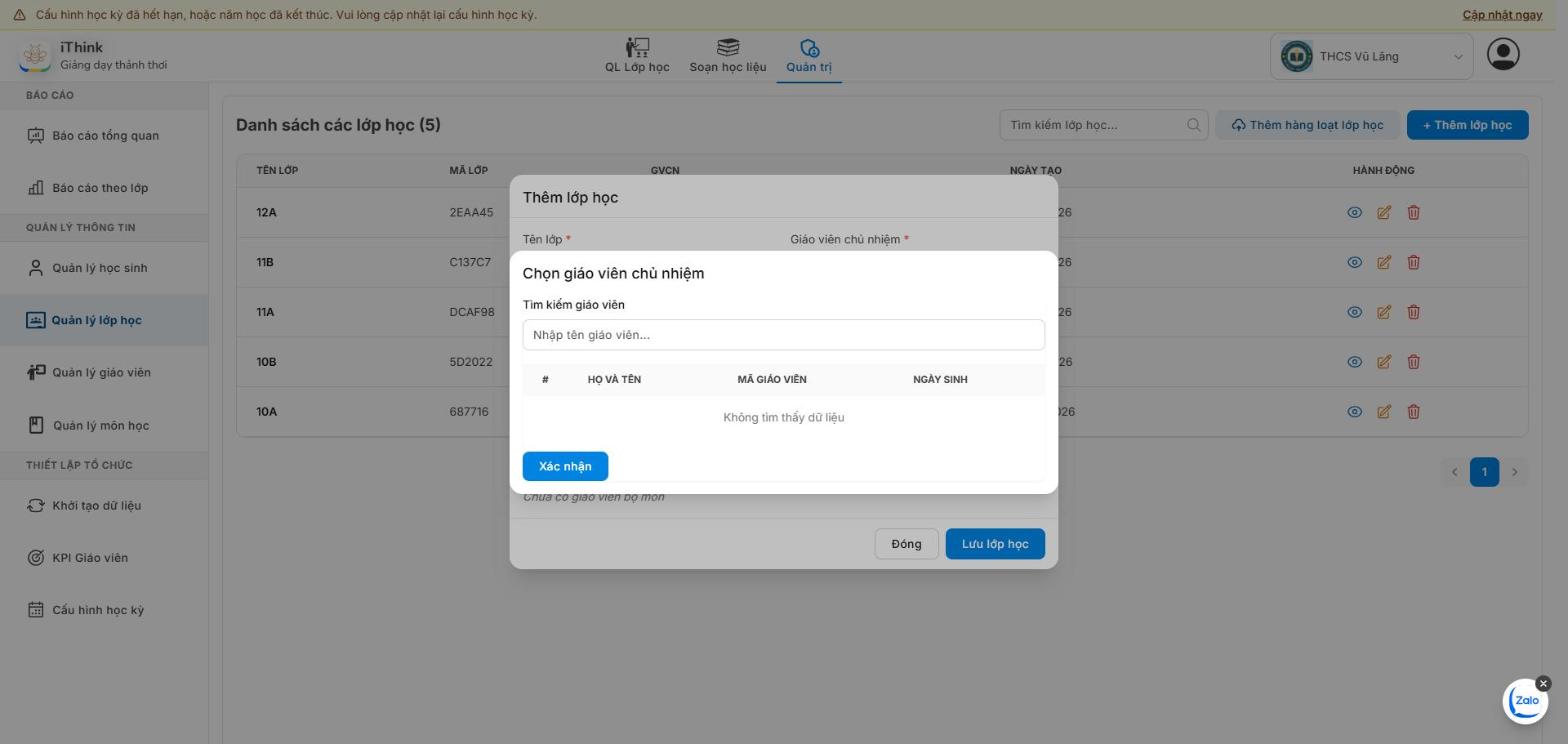Open Khởi tạo dữ liệu in sidebar
This screenshot has width=1568, height=744.
(104, 505)
